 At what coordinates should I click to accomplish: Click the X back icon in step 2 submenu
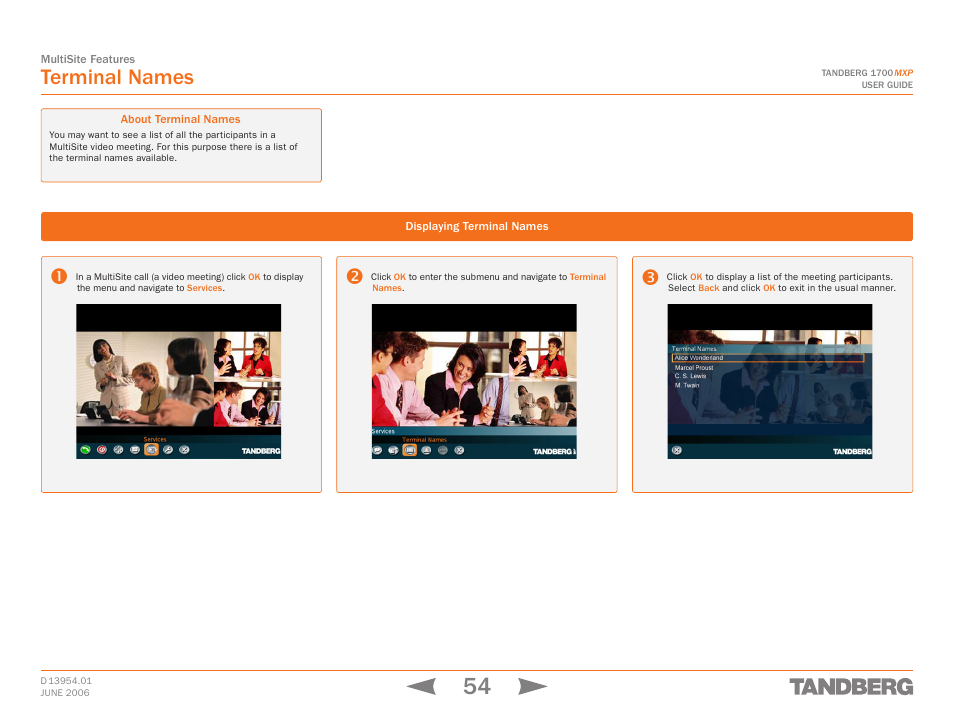coord(459,450)
